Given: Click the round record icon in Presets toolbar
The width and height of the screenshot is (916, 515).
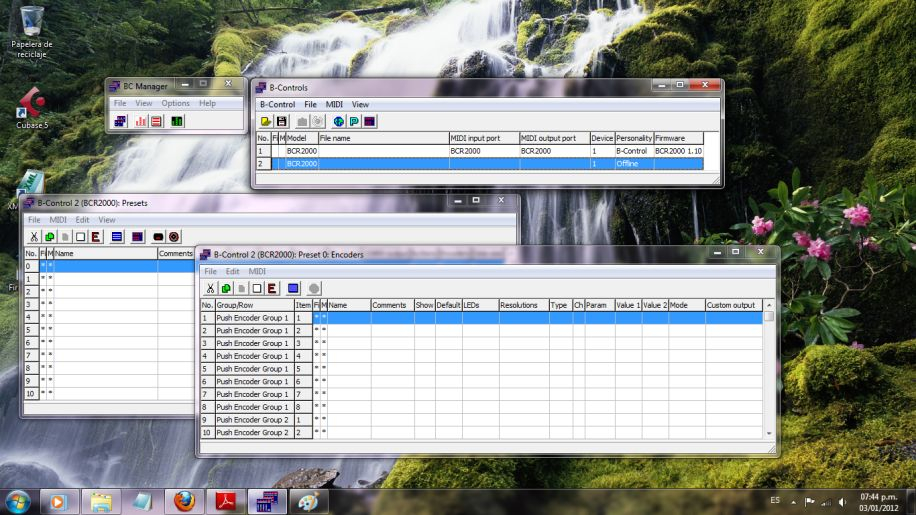Looking at the screenshot, I should [174, 237].
